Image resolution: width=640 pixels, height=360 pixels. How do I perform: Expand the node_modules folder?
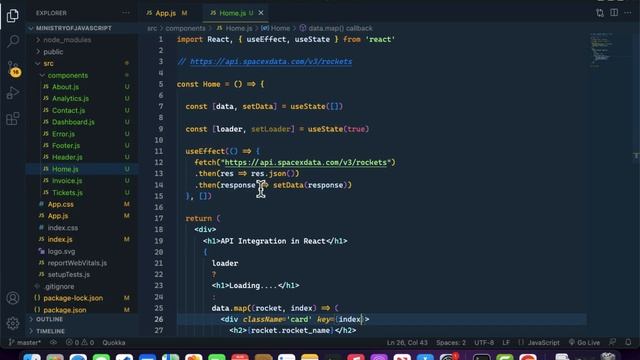[67, 40]
